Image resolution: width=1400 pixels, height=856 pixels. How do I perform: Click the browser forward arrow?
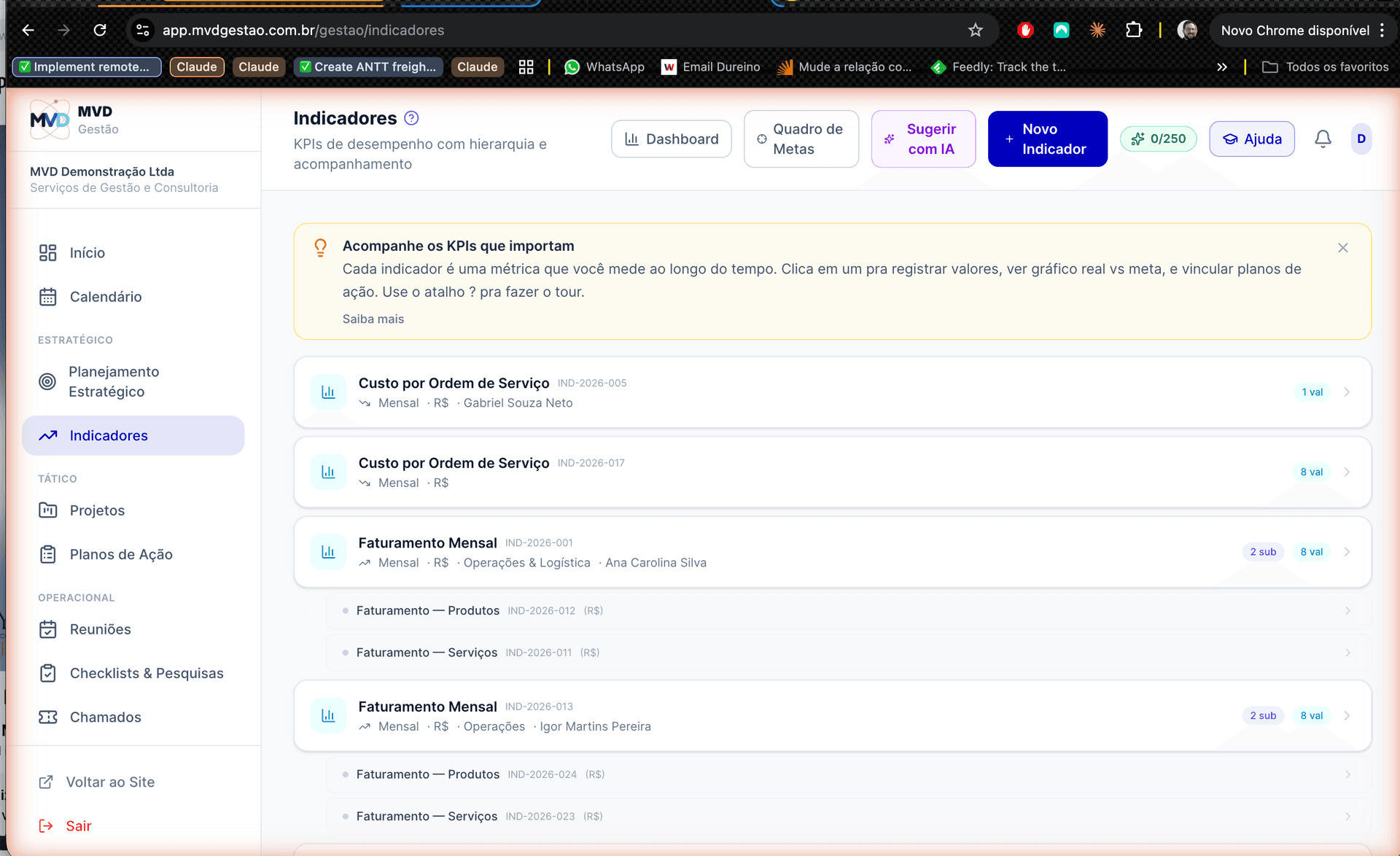click(63, 30)
